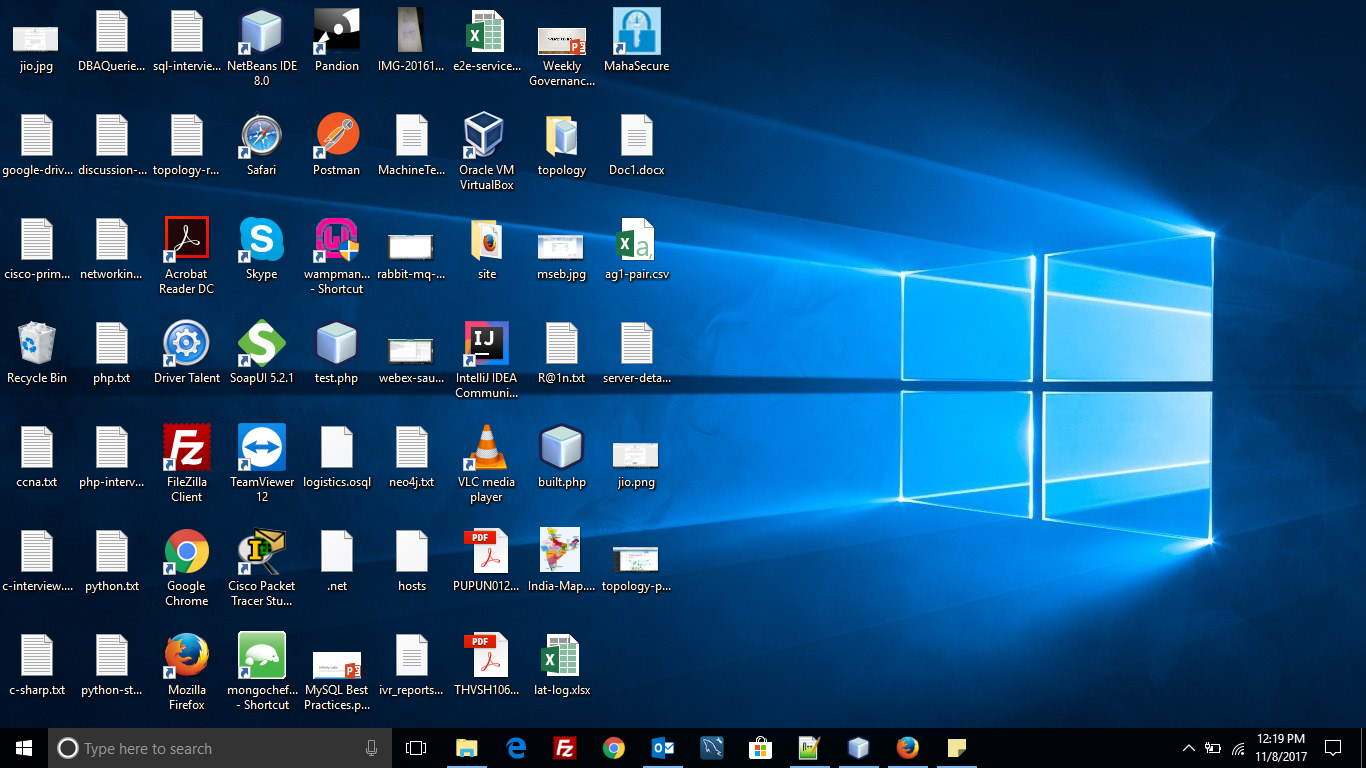1366x768 pixels.
Task: Select the Skype desktop shortcut
Action: [x=261, y=241]
